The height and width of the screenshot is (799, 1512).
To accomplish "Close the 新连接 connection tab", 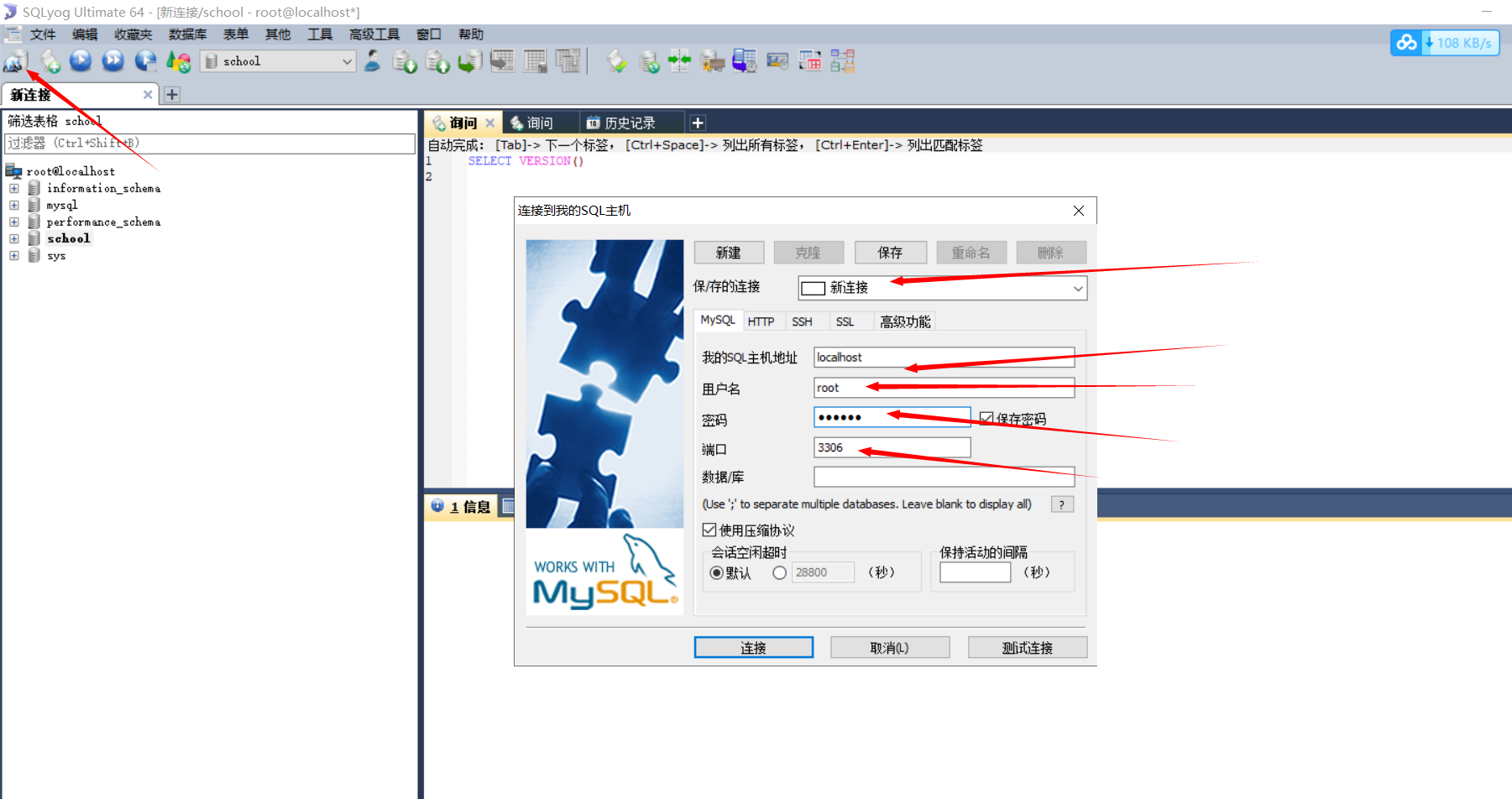I will pyautogui.click(x=148, y=95).
